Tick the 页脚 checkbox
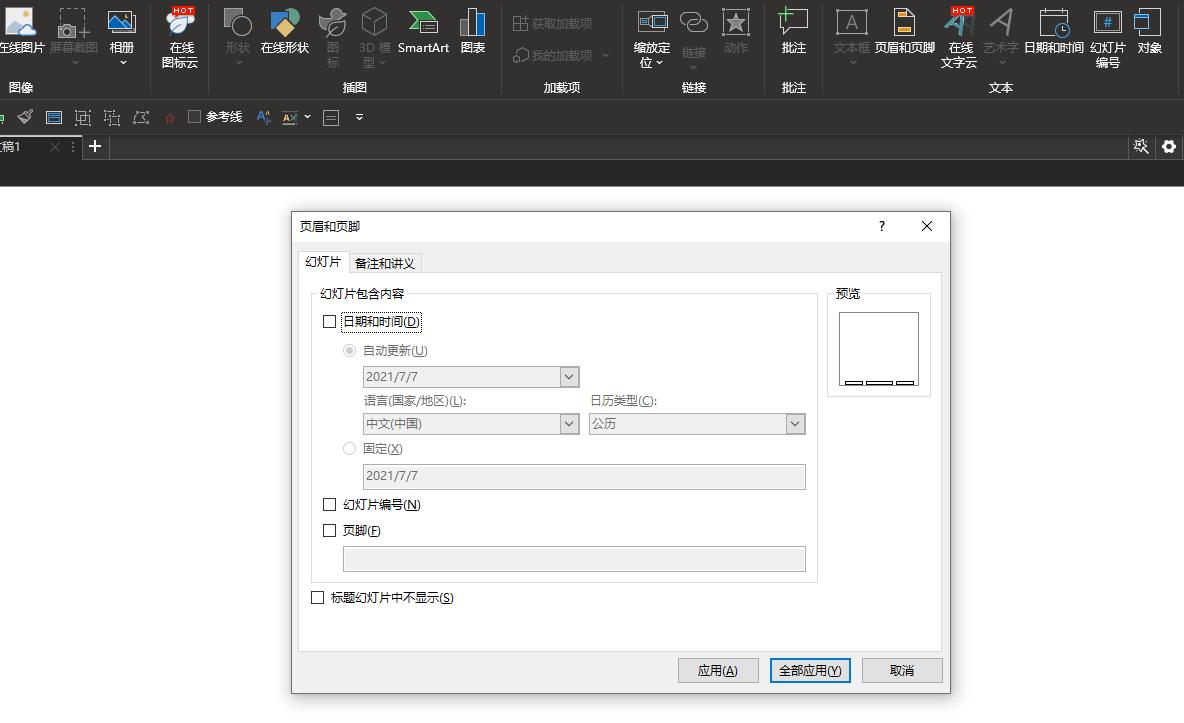1184x723 pixels. click(330, 531)
